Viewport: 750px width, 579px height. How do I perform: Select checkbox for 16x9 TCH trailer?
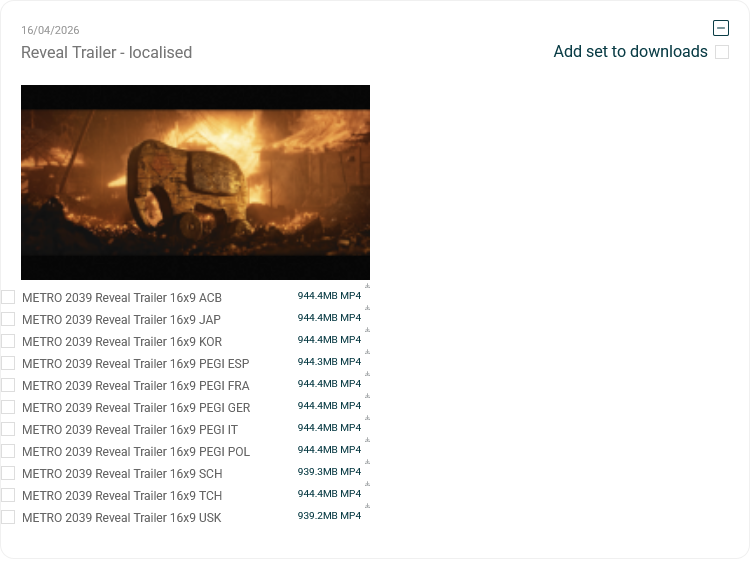[x=8, y=495]
